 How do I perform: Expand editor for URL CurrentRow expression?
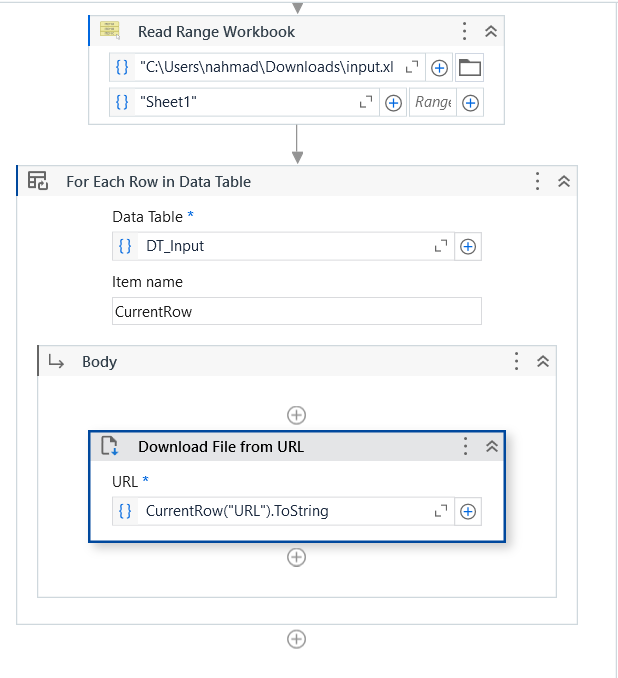(440, 511)
